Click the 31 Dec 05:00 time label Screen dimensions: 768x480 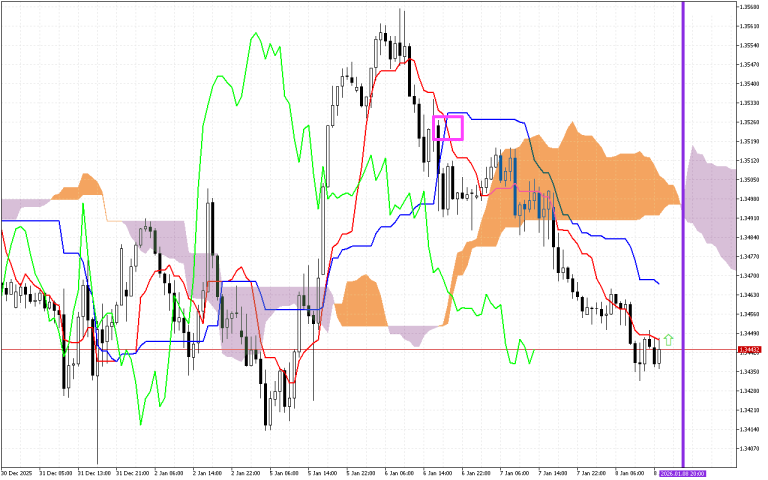click(x=55, y=473)
